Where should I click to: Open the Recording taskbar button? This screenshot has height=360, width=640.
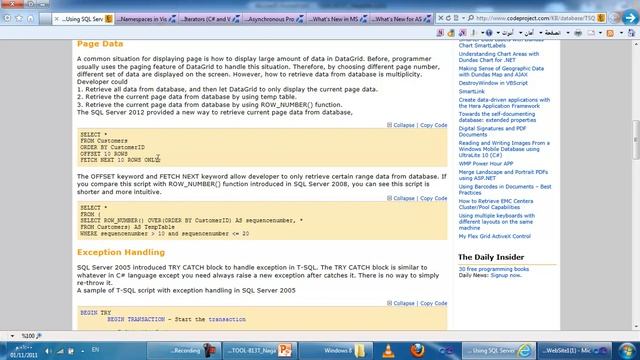point(183,351)
